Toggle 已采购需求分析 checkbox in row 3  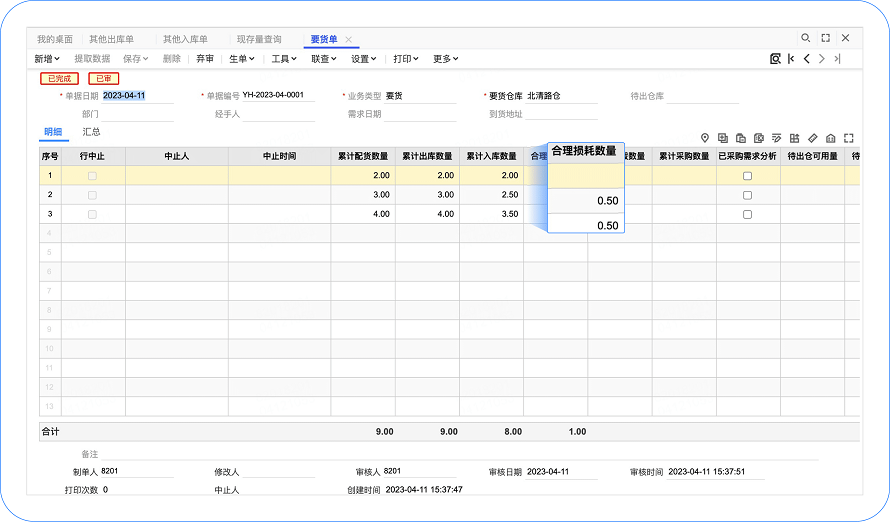(x=747, y=214)
